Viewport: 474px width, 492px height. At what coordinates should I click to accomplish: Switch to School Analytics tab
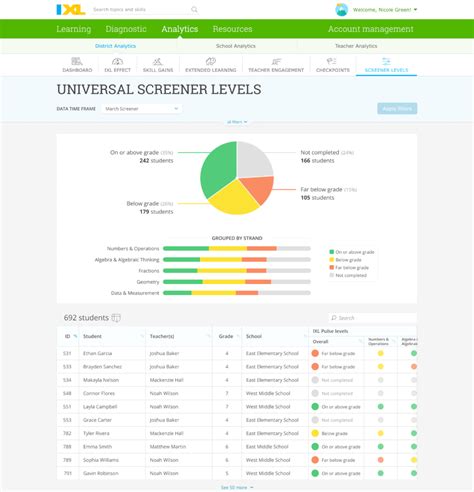click(x=236, y=46)
